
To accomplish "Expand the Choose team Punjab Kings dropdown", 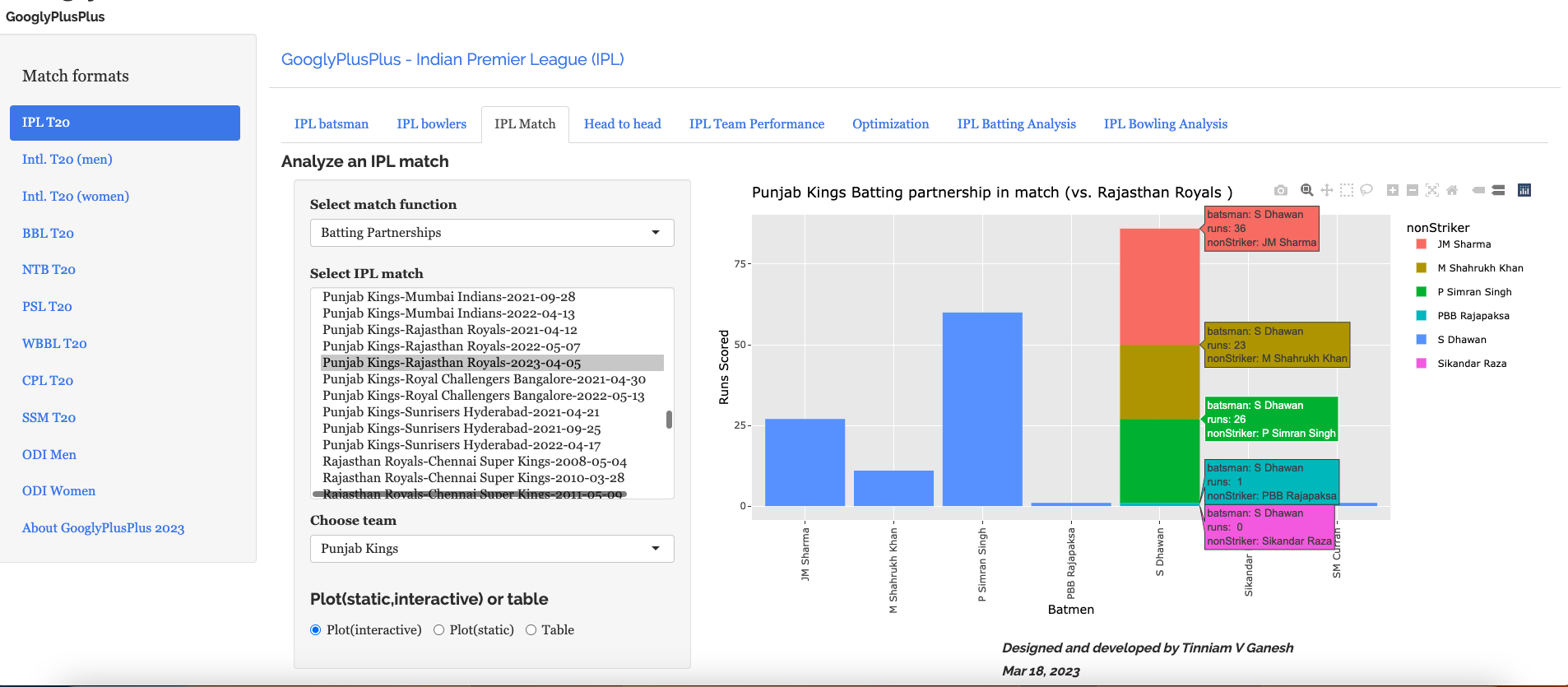I will (x=492, y=549).
